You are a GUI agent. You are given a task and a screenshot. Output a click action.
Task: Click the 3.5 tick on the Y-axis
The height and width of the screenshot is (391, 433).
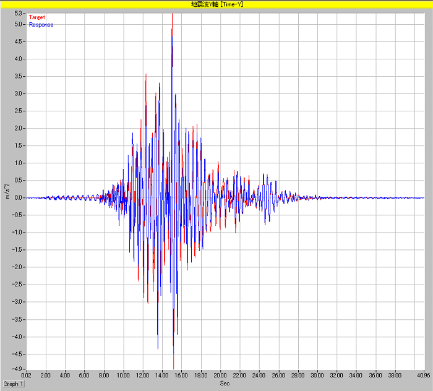point(19,76)
